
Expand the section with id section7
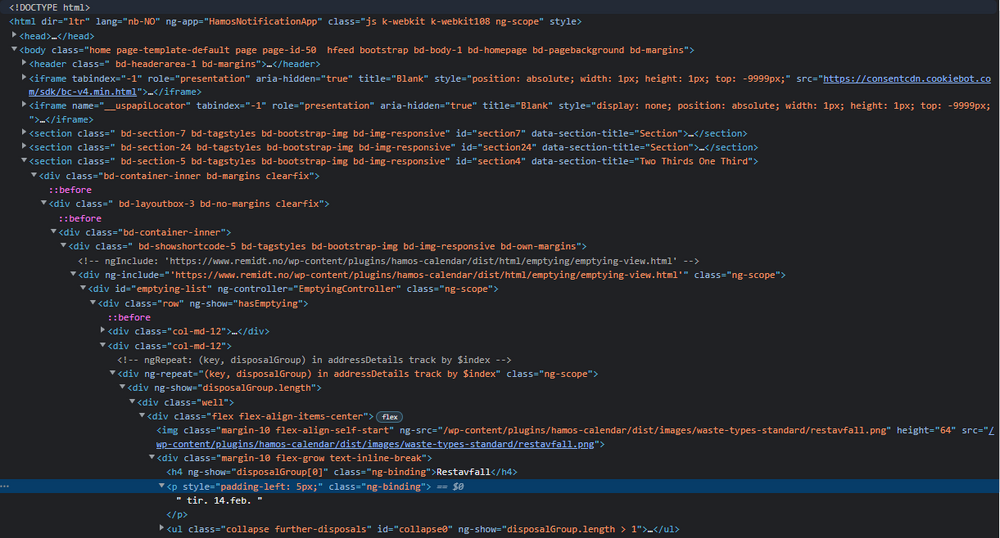25,133
